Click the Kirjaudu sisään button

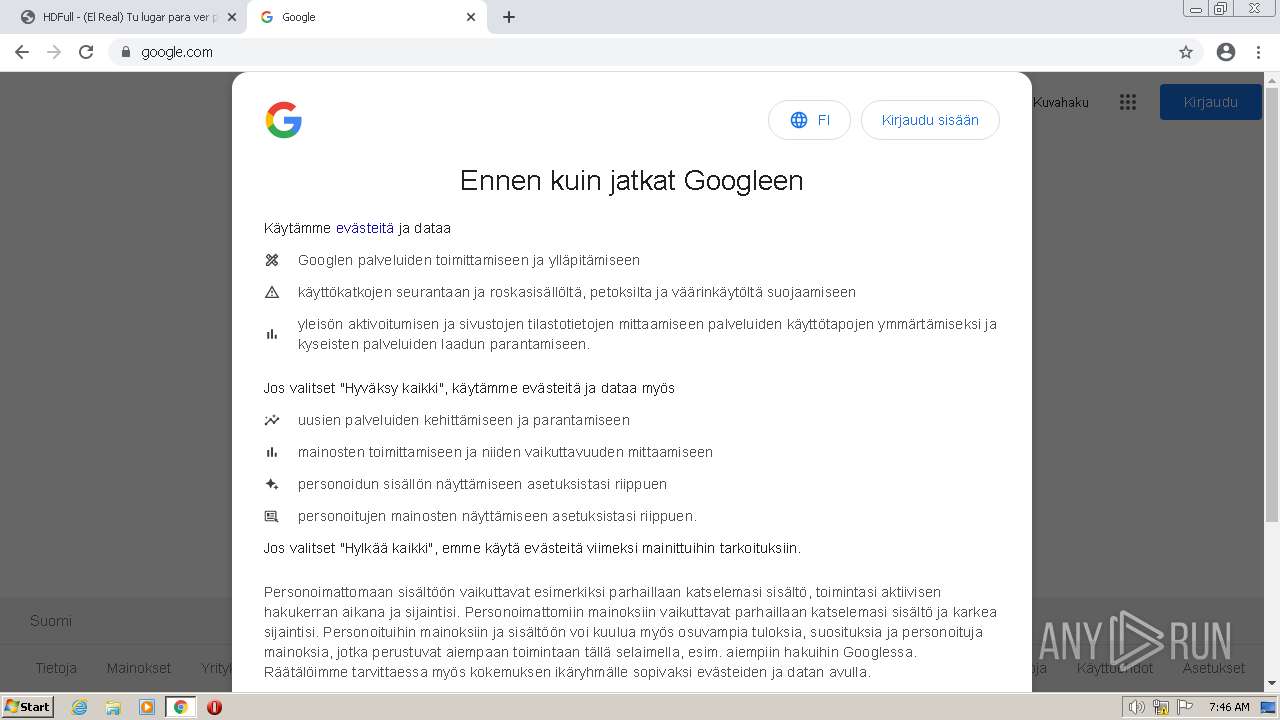[930, 120]
